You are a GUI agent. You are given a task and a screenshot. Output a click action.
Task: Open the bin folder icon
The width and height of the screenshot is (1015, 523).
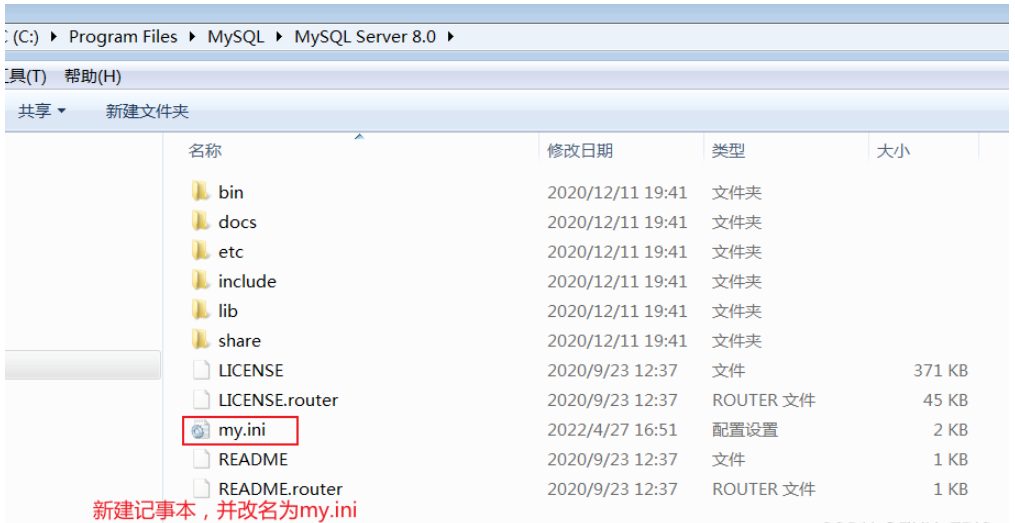(x=201, y=192)
